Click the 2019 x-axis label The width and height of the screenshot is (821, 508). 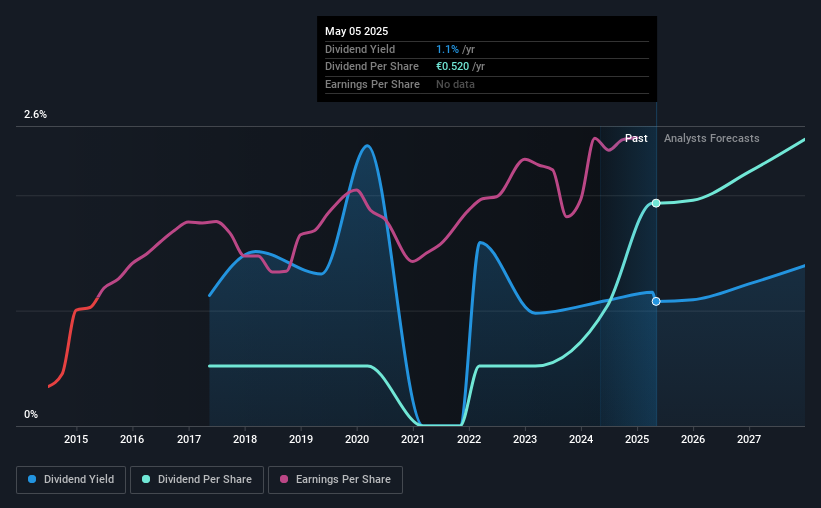click(301, 439)
